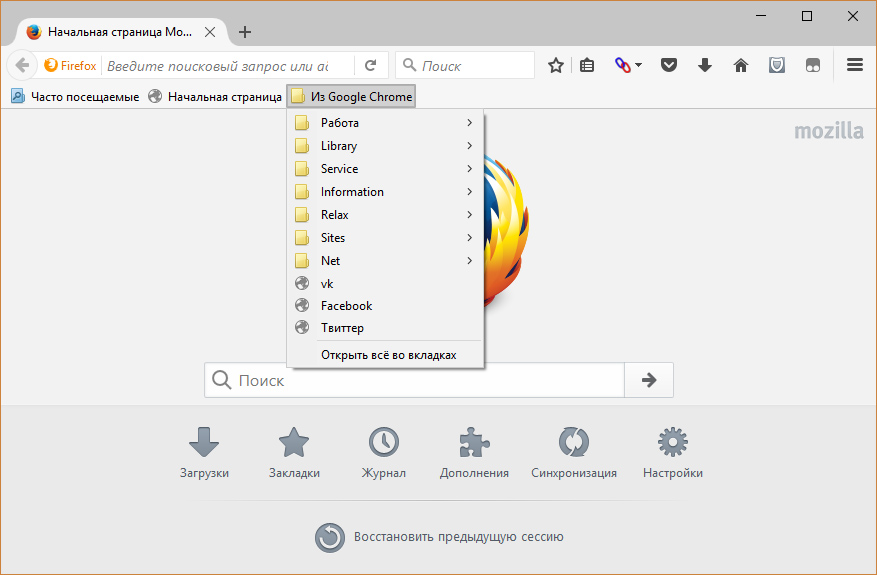Open the vk bookmark
The image size is (877, 575).
pyautogui.click(x=385, y=283)
